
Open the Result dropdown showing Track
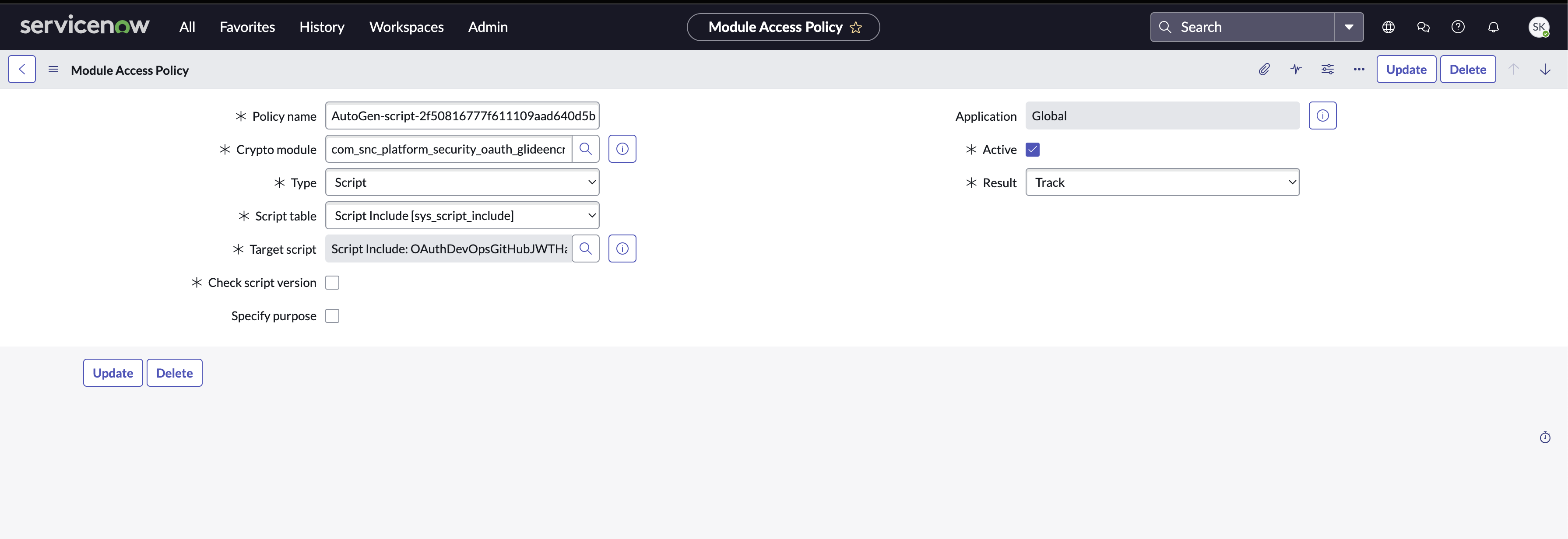(x=1163, y=182)
